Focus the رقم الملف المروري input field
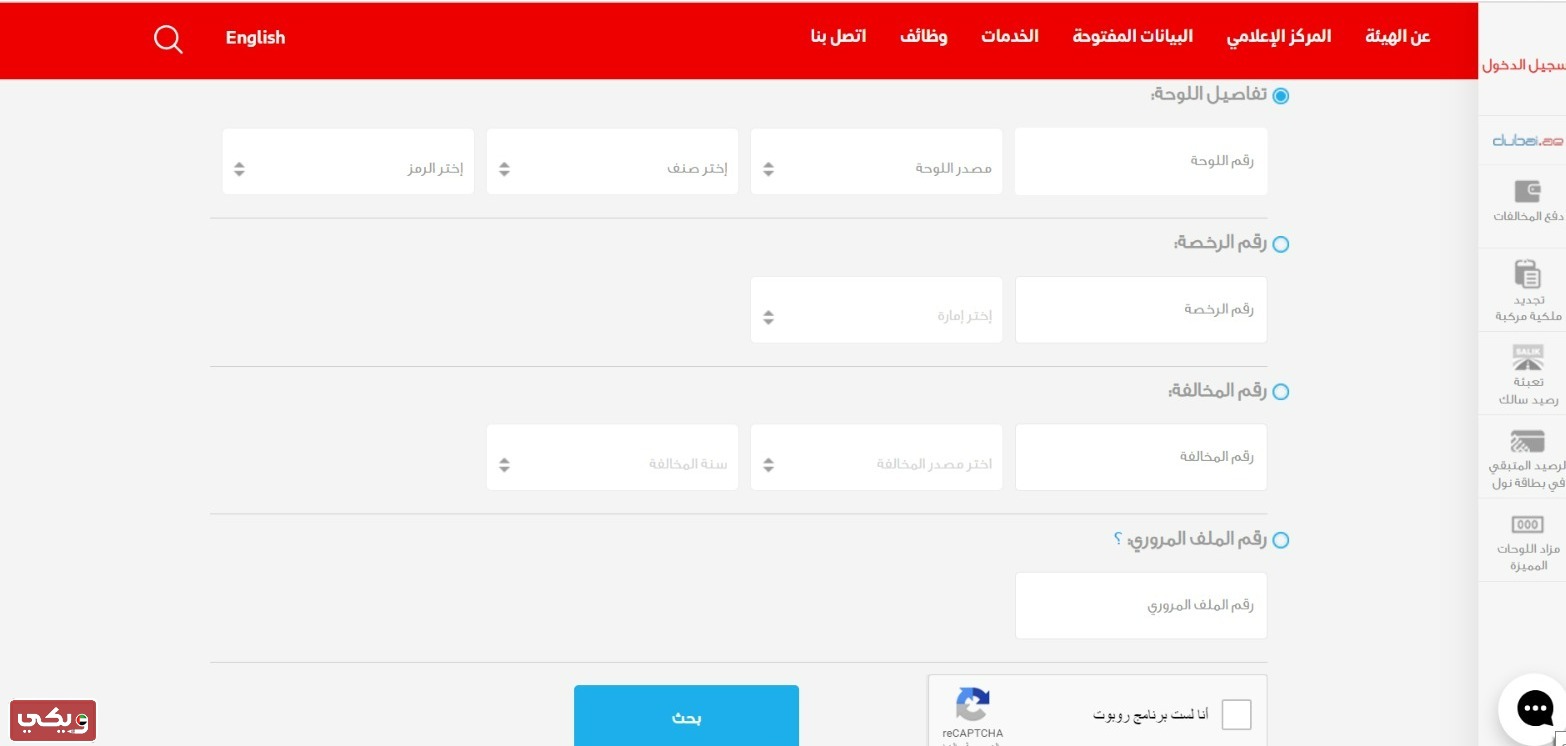Image resolution: width=1566 pixels, height=746 pixels. [x=1141, y=606]
